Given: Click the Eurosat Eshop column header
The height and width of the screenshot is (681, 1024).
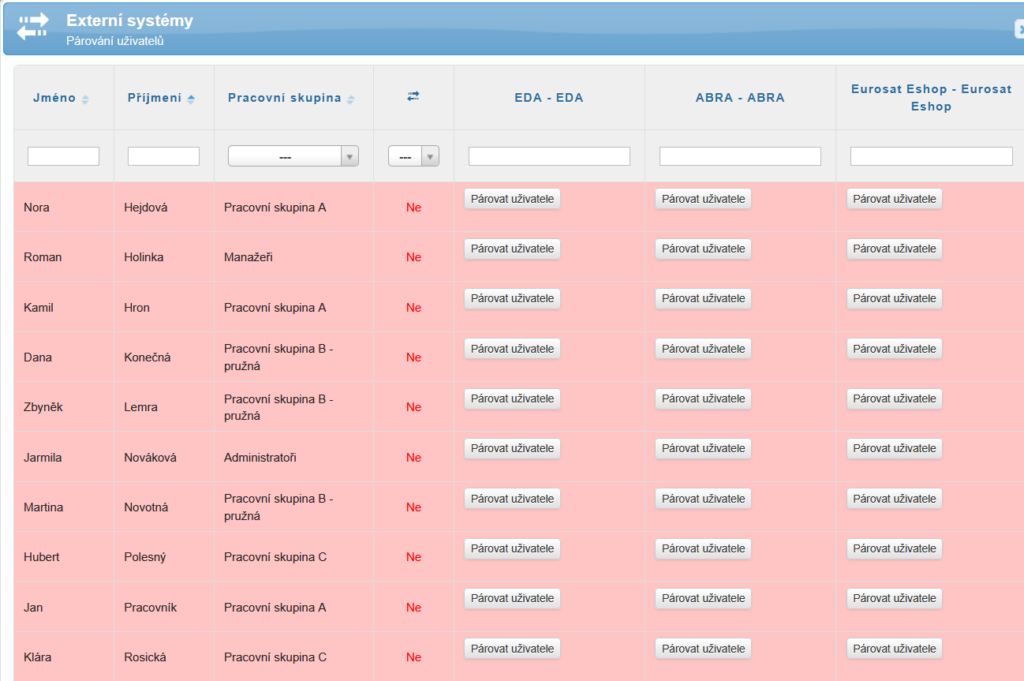Looking at the screenshot, I should (931, 97).
